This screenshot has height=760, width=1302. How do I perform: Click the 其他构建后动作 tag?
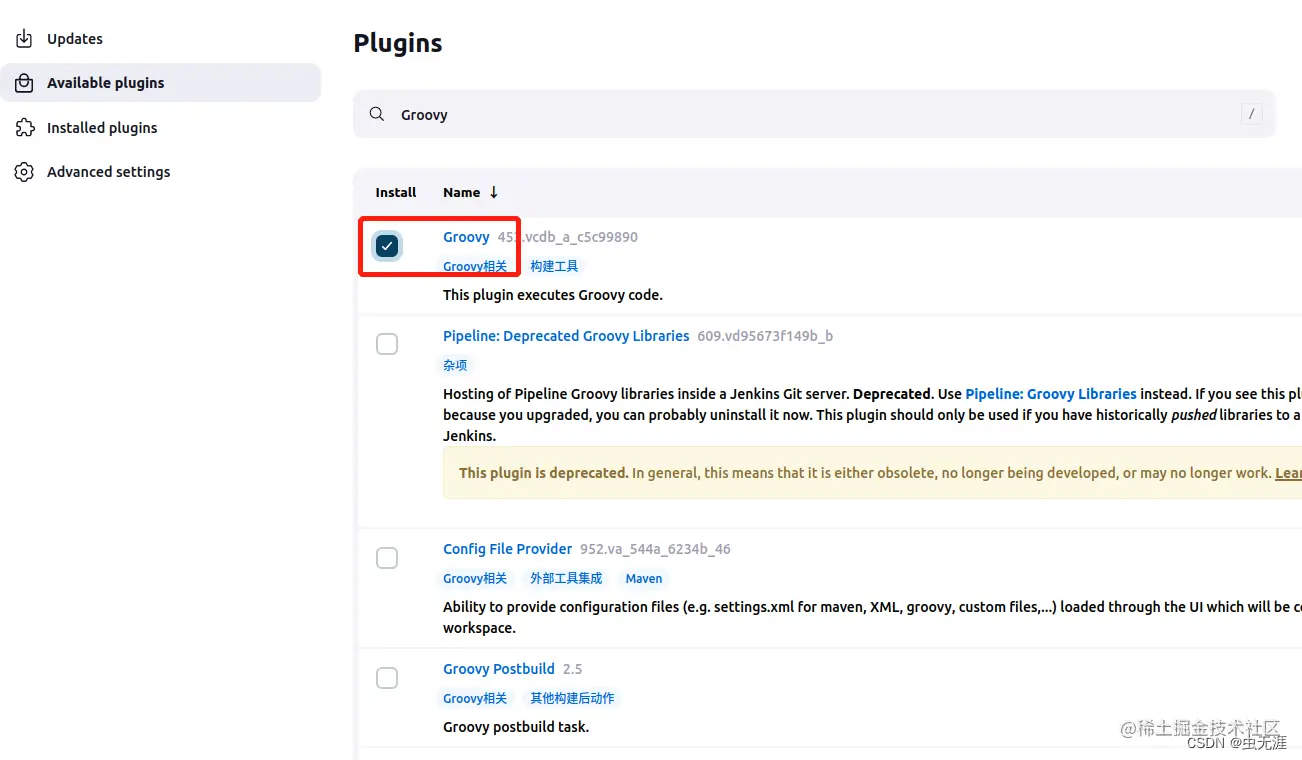click(572, 698)
